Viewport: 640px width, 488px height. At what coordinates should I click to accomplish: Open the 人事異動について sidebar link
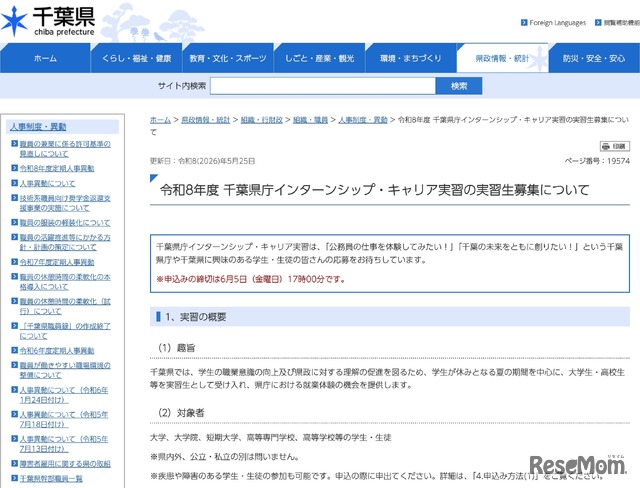[x=47, y=184]
